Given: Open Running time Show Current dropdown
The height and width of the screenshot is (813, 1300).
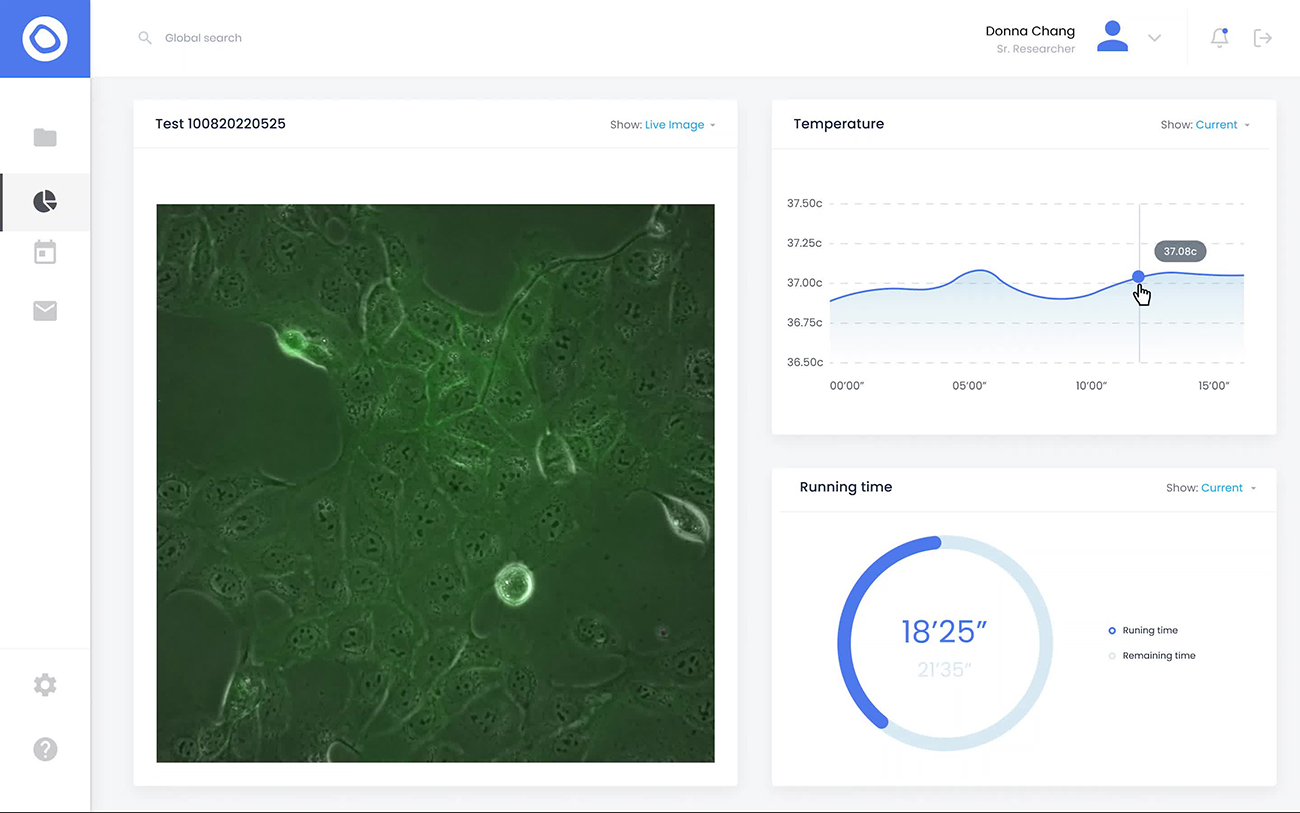Looking at the screenshot, I should click(x=1211, y=488).
